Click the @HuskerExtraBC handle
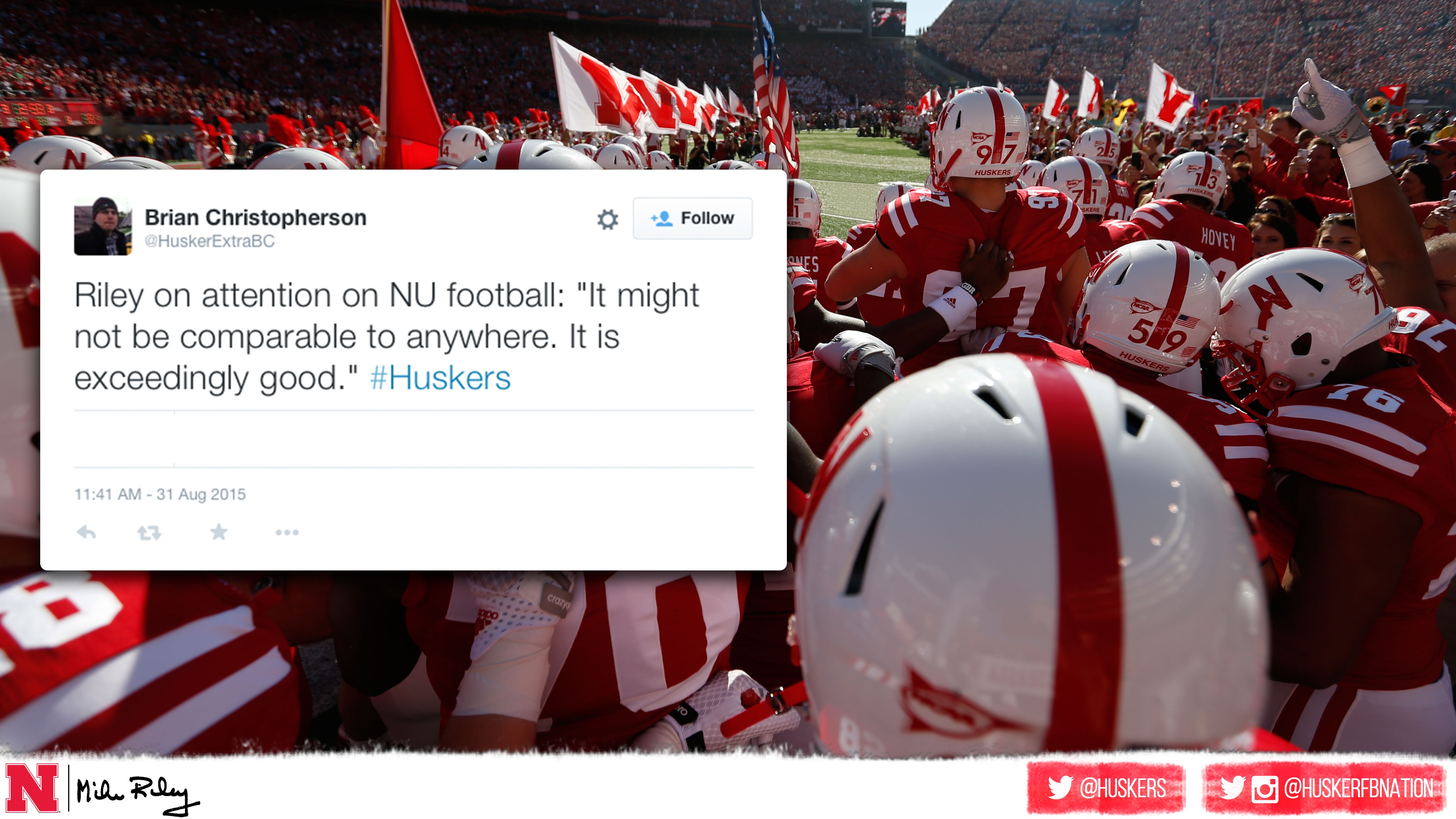 pos(210,241)
